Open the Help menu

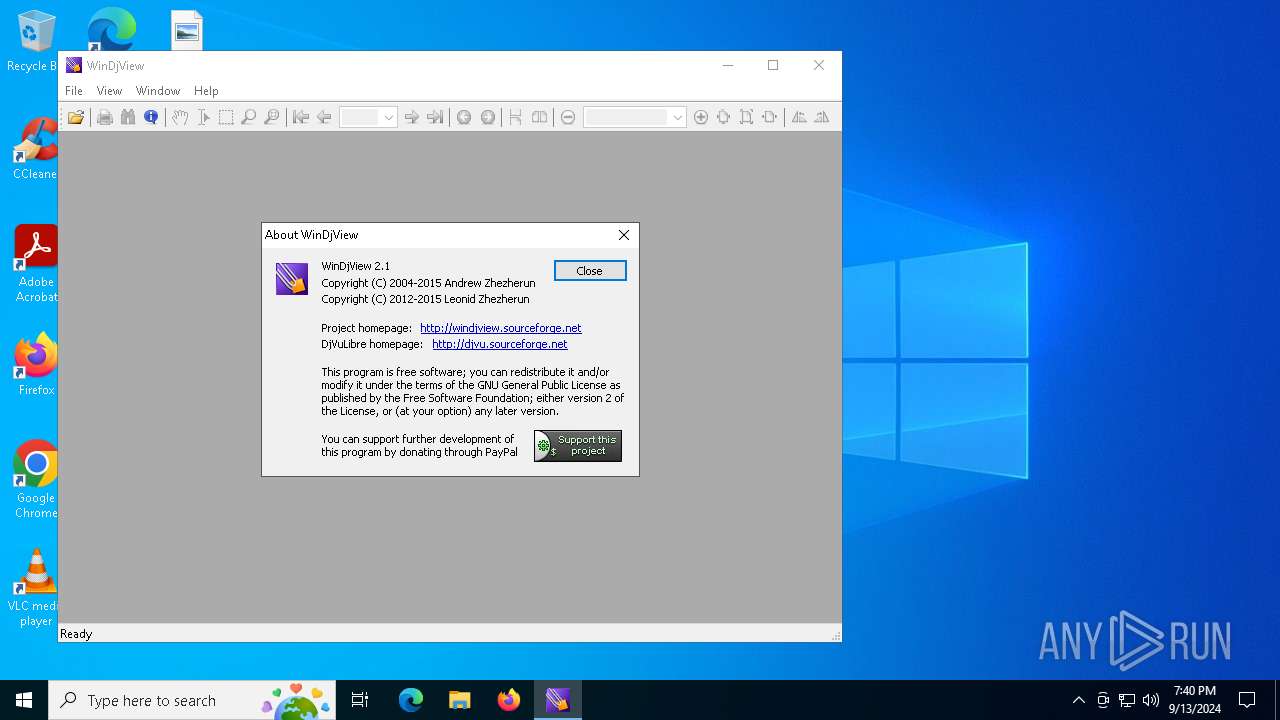[206, 91]
